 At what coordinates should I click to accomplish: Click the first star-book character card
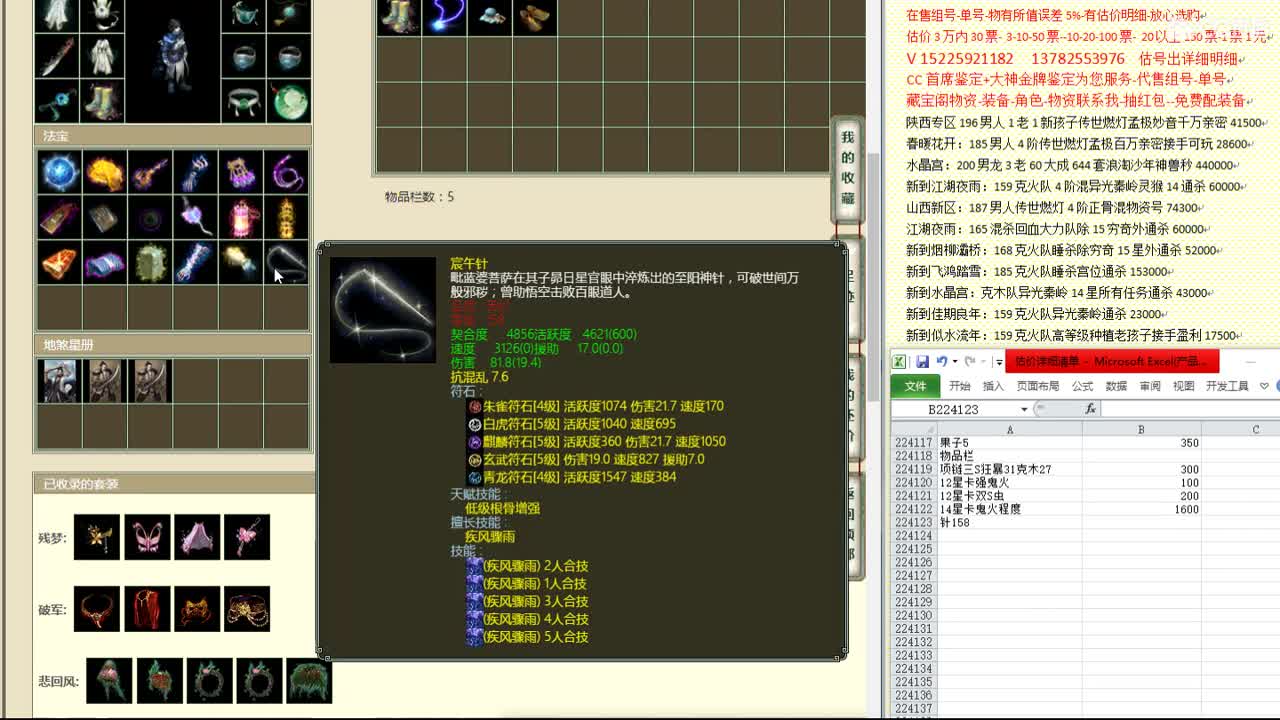(x=58, y=381)
